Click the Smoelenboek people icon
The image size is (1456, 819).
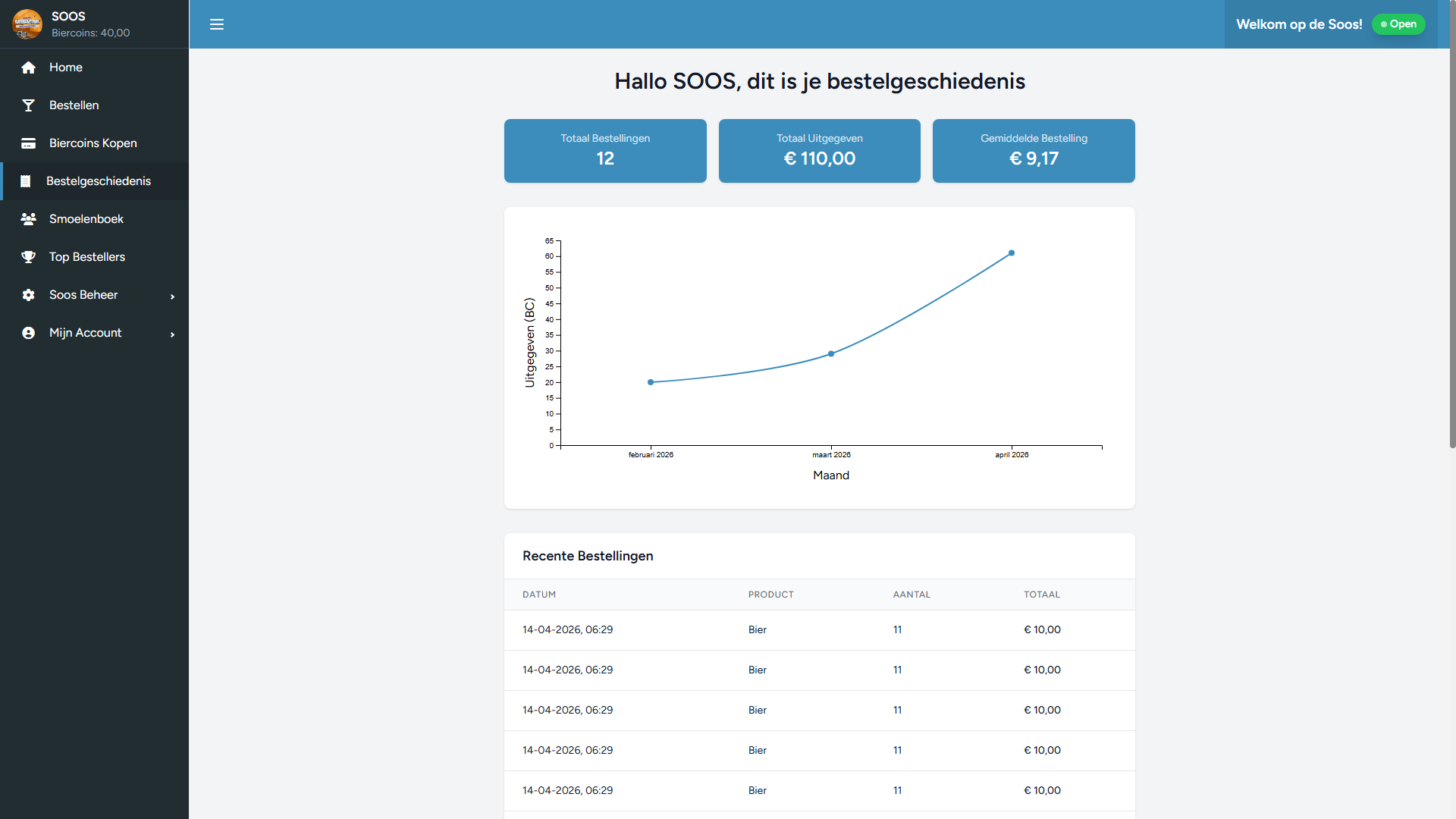pos(29,219)
